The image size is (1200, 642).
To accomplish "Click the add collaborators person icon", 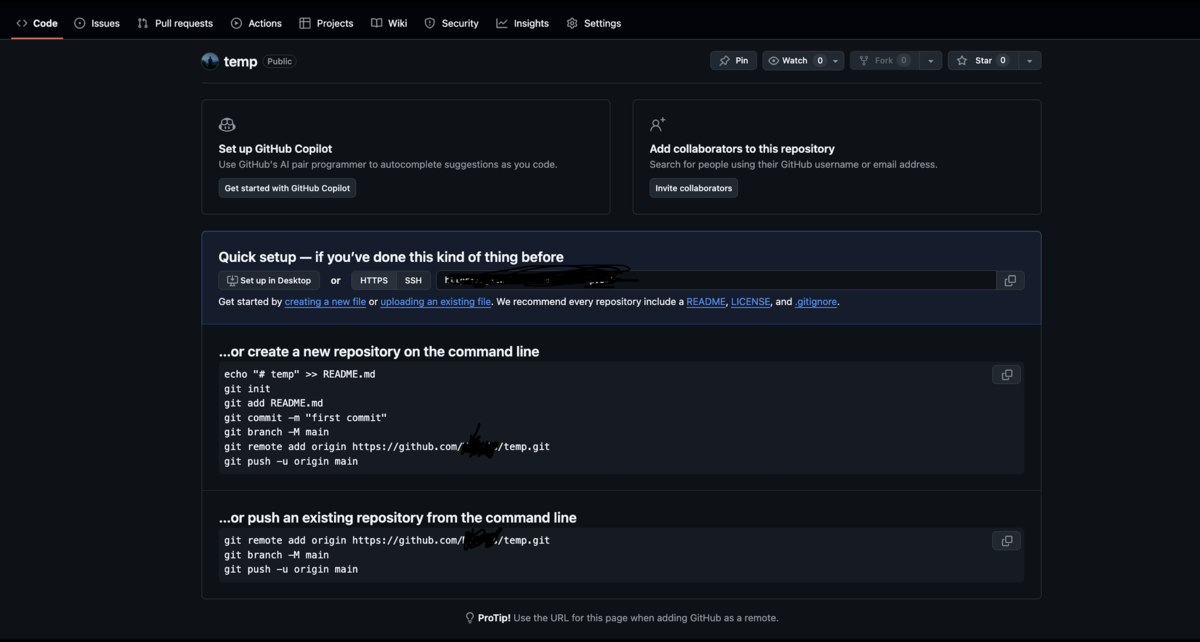I will [657, 125].
